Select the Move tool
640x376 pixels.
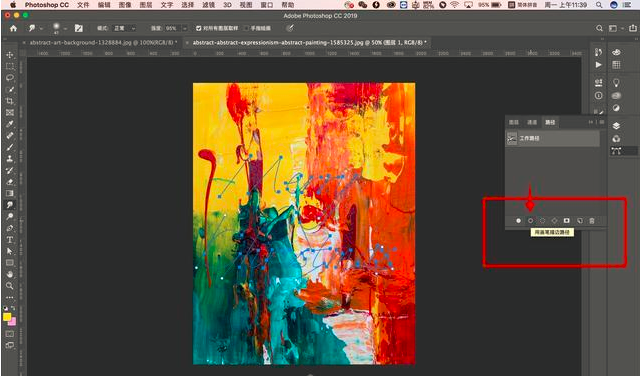point(10,55)
